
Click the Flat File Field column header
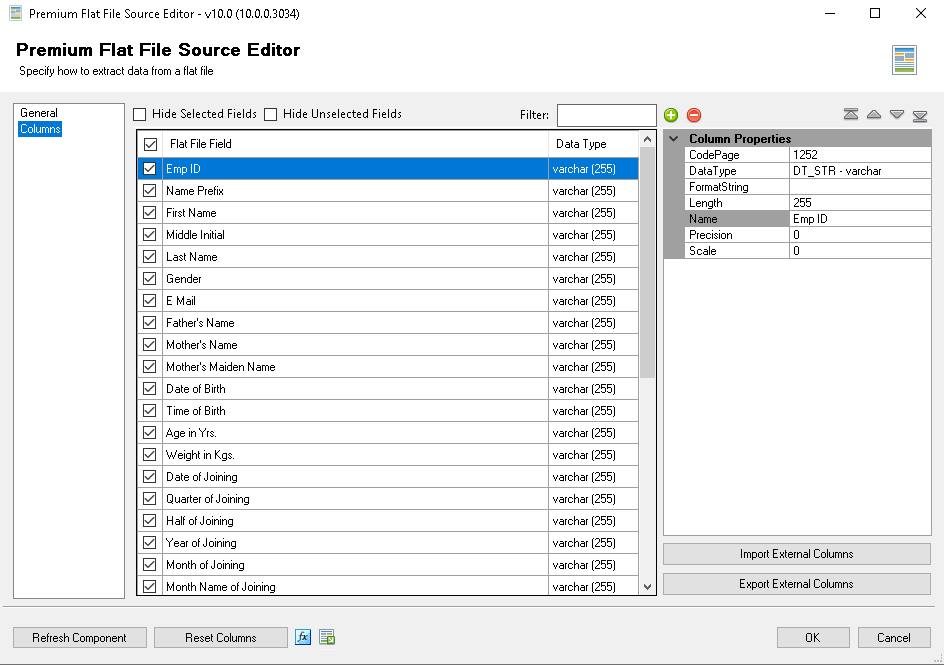pyautogui.click(x=355, y=144)
